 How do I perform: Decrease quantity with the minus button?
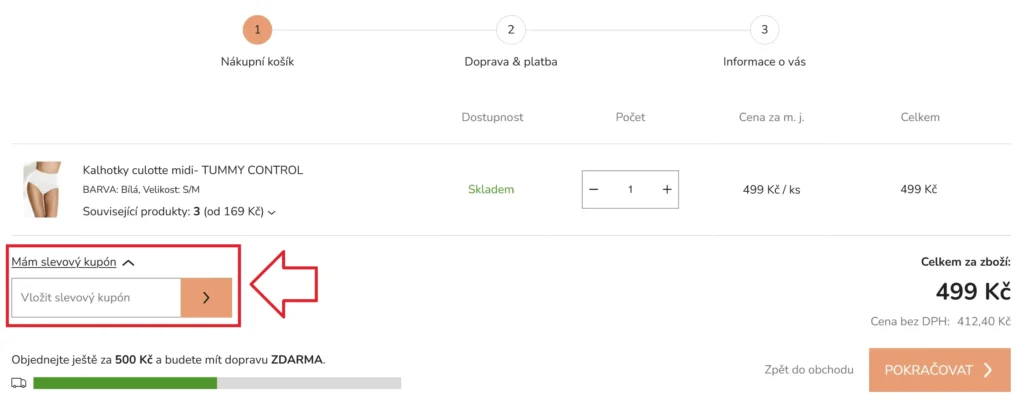[x=594, y=189]
